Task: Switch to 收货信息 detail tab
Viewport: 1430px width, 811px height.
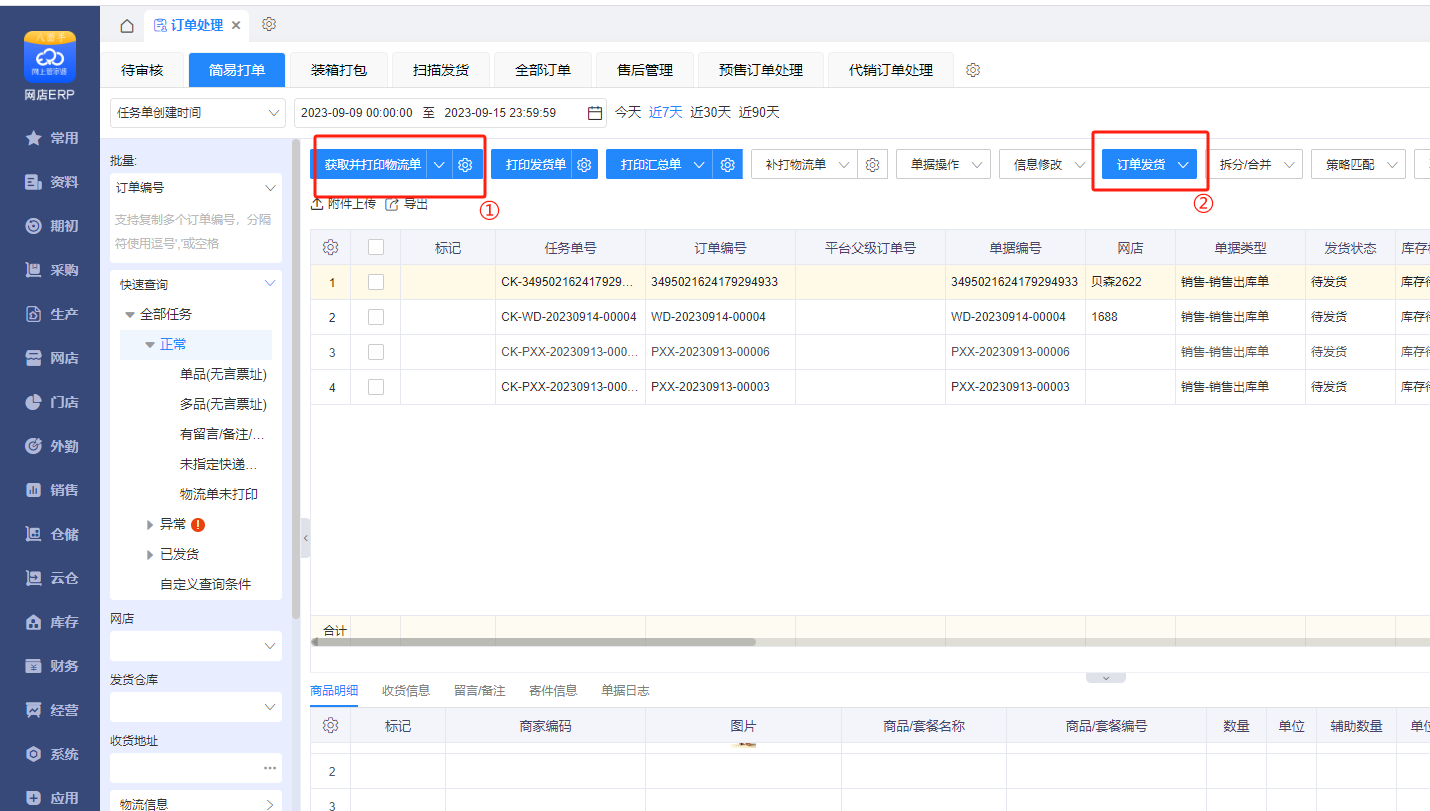Action: tap(406, 690)
